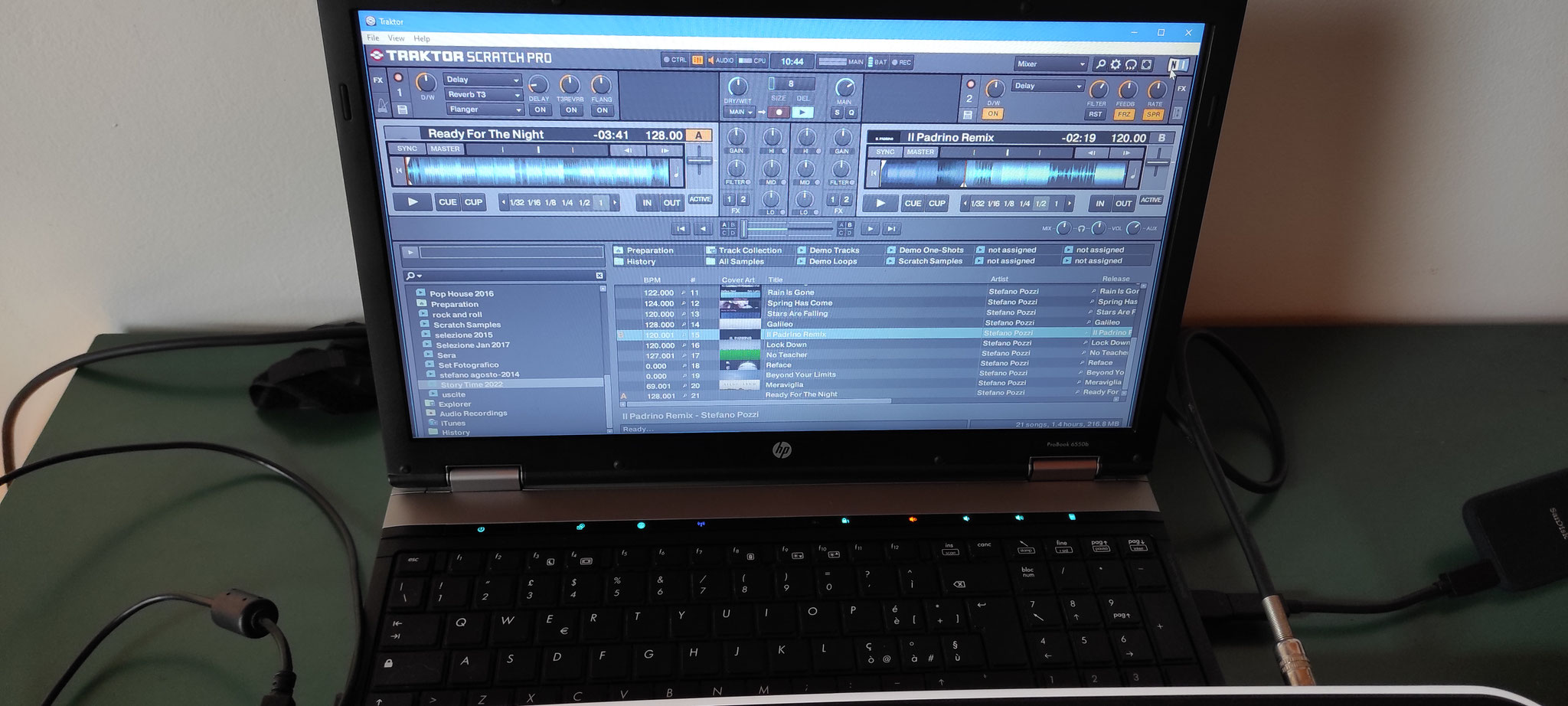Open FX unit 1 Delay effect dropdown
This screenshot has height=706, width=1568.
click(482, 80)
